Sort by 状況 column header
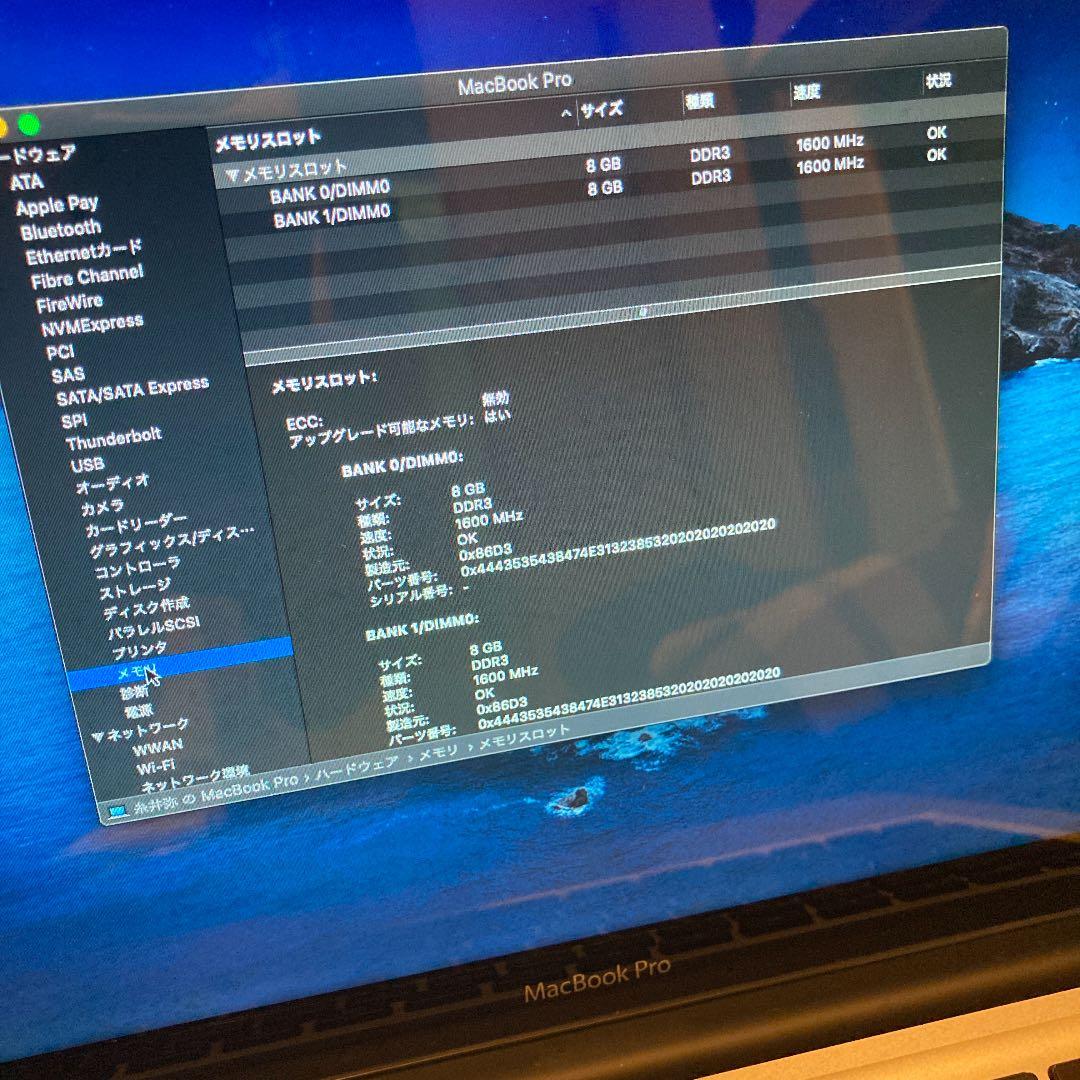This screenshot has width=1080, height=1080. (937, 81)
